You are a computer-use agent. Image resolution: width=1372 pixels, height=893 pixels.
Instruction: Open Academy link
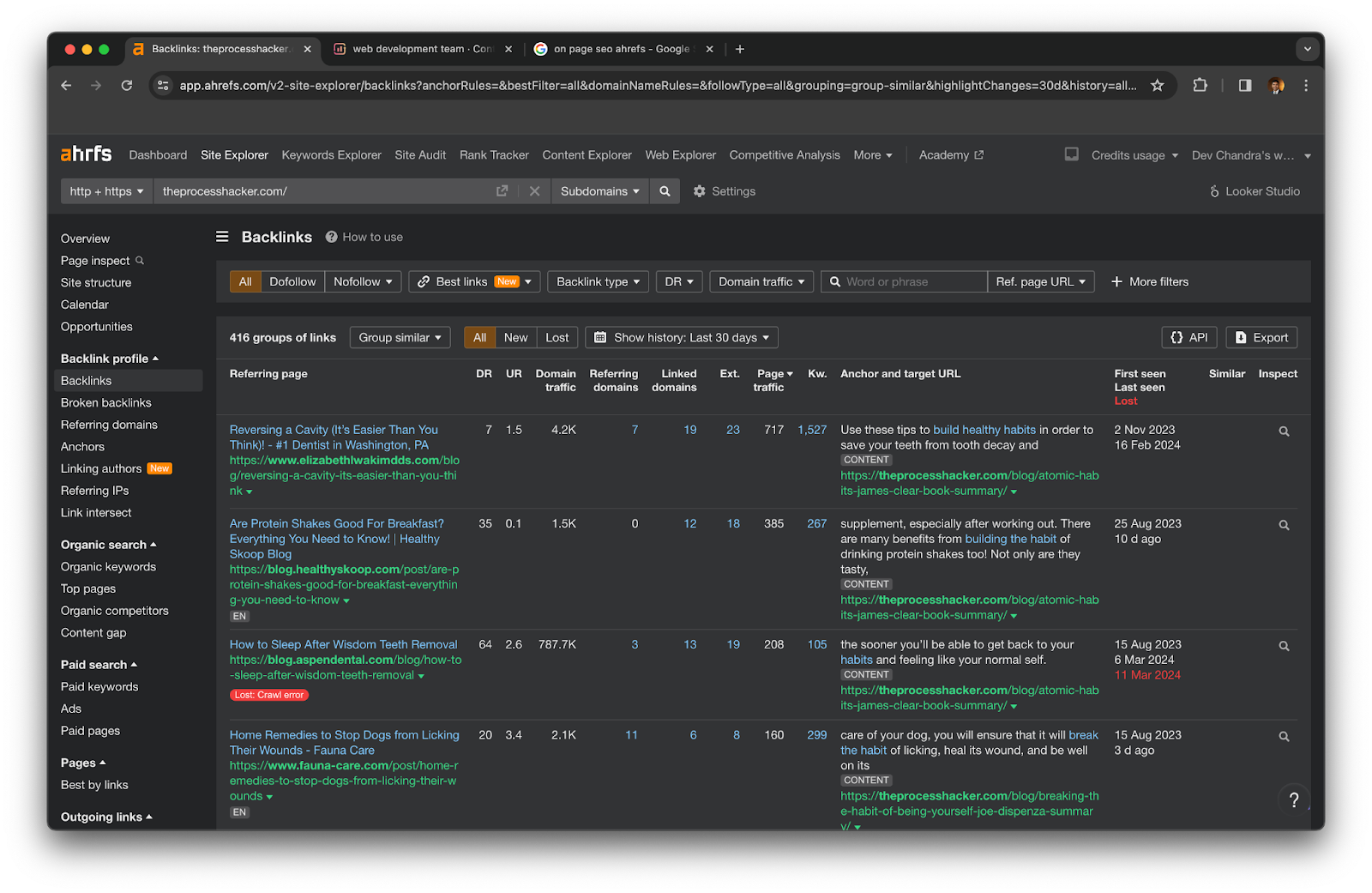tap(951, 155)
